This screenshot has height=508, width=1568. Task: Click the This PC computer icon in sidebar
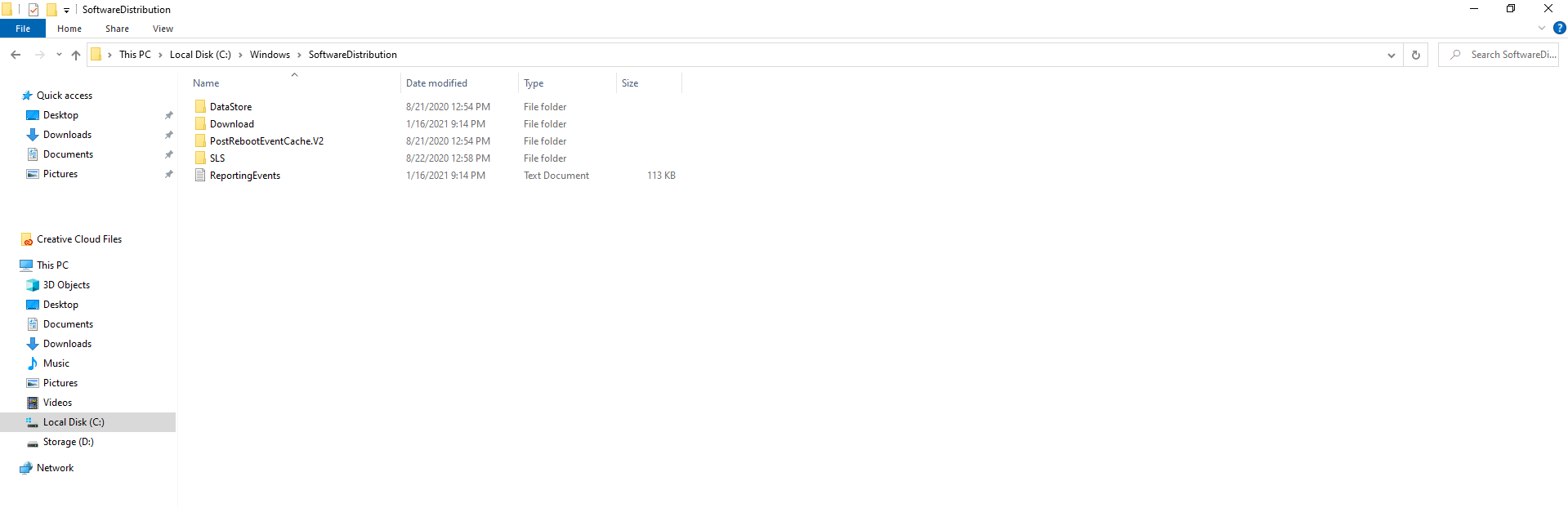(x=26, y=265)
